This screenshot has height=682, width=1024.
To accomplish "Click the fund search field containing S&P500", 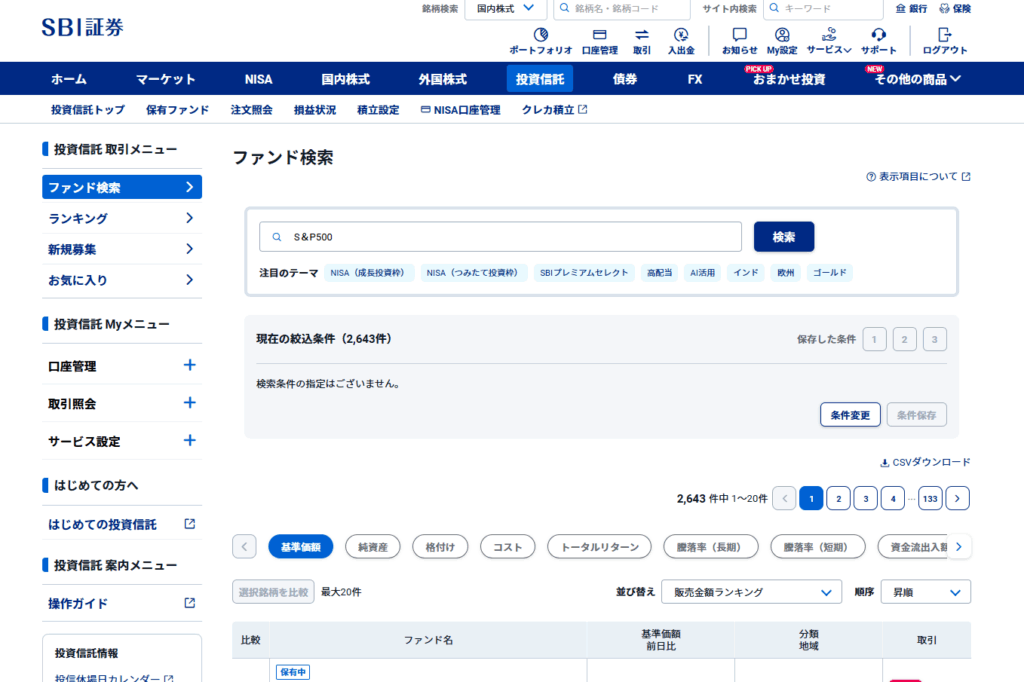I will tap(500, 236).
